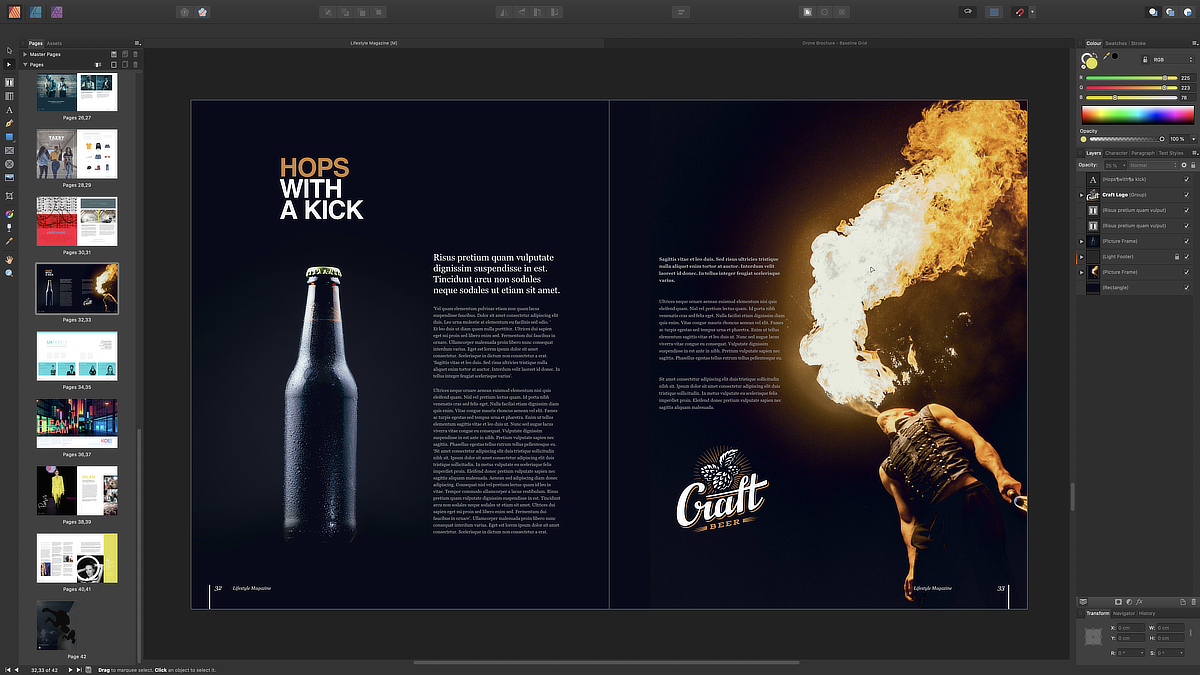Image resolution: width=1200 pixels, height=675 pixels.
Task: Open the Navigator panel tab
Action: [x=1123, y=613]
